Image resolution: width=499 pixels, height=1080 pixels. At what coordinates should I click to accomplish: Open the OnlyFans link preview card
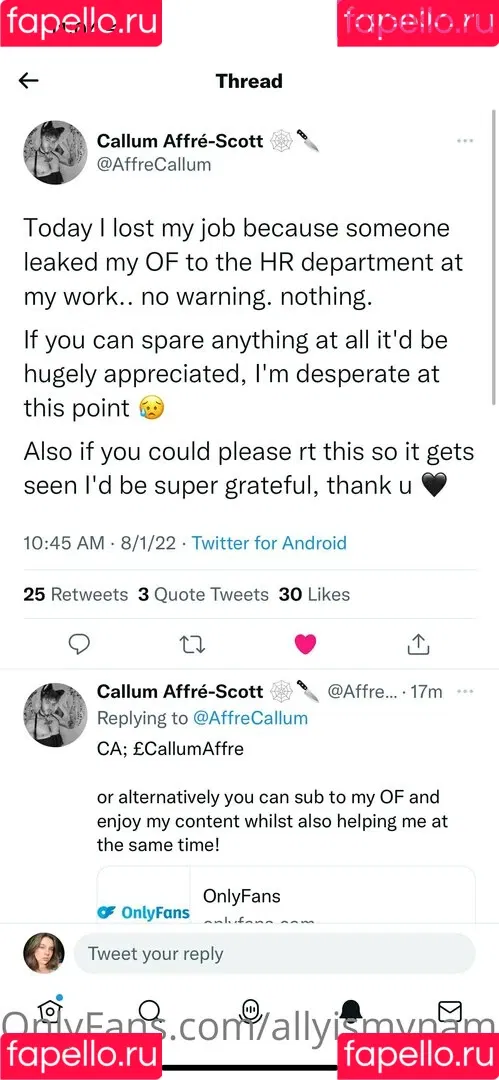point(286,895)
